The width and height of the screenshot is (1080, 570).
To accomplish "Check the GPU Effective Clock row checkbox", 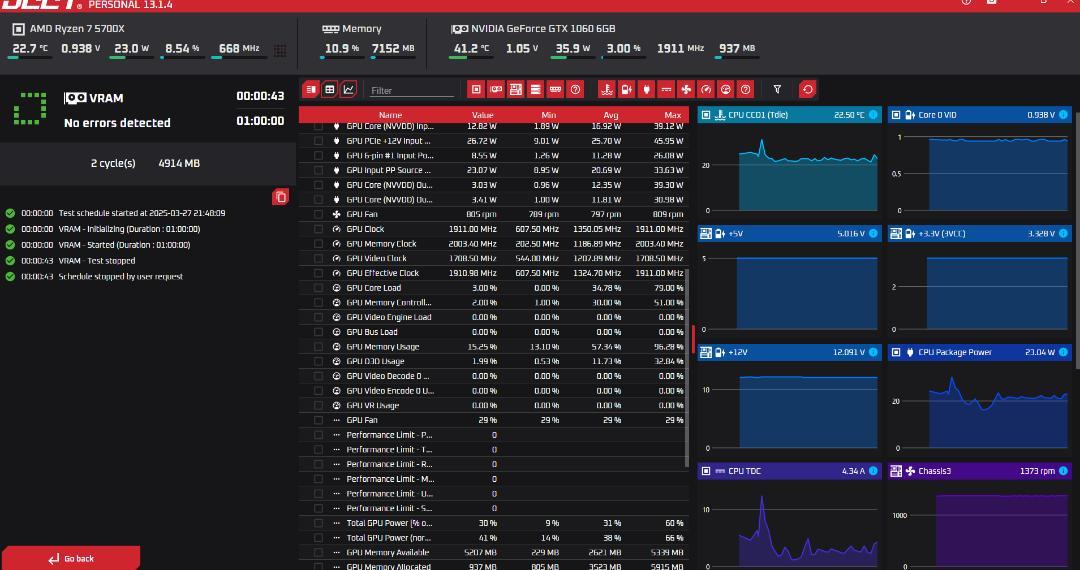I will [x=318, y=273].
